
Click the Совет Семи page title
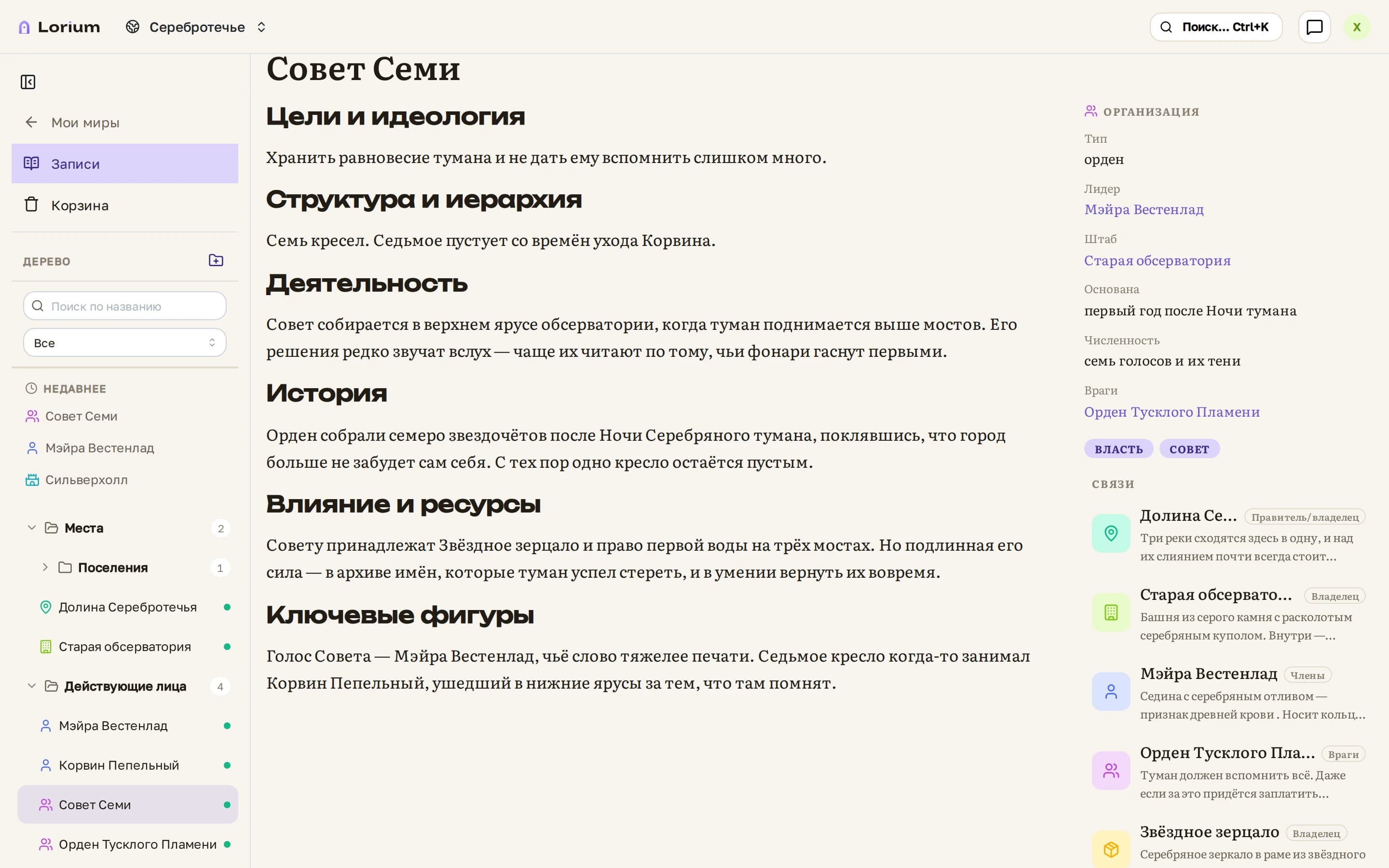[x=363, y=69]
